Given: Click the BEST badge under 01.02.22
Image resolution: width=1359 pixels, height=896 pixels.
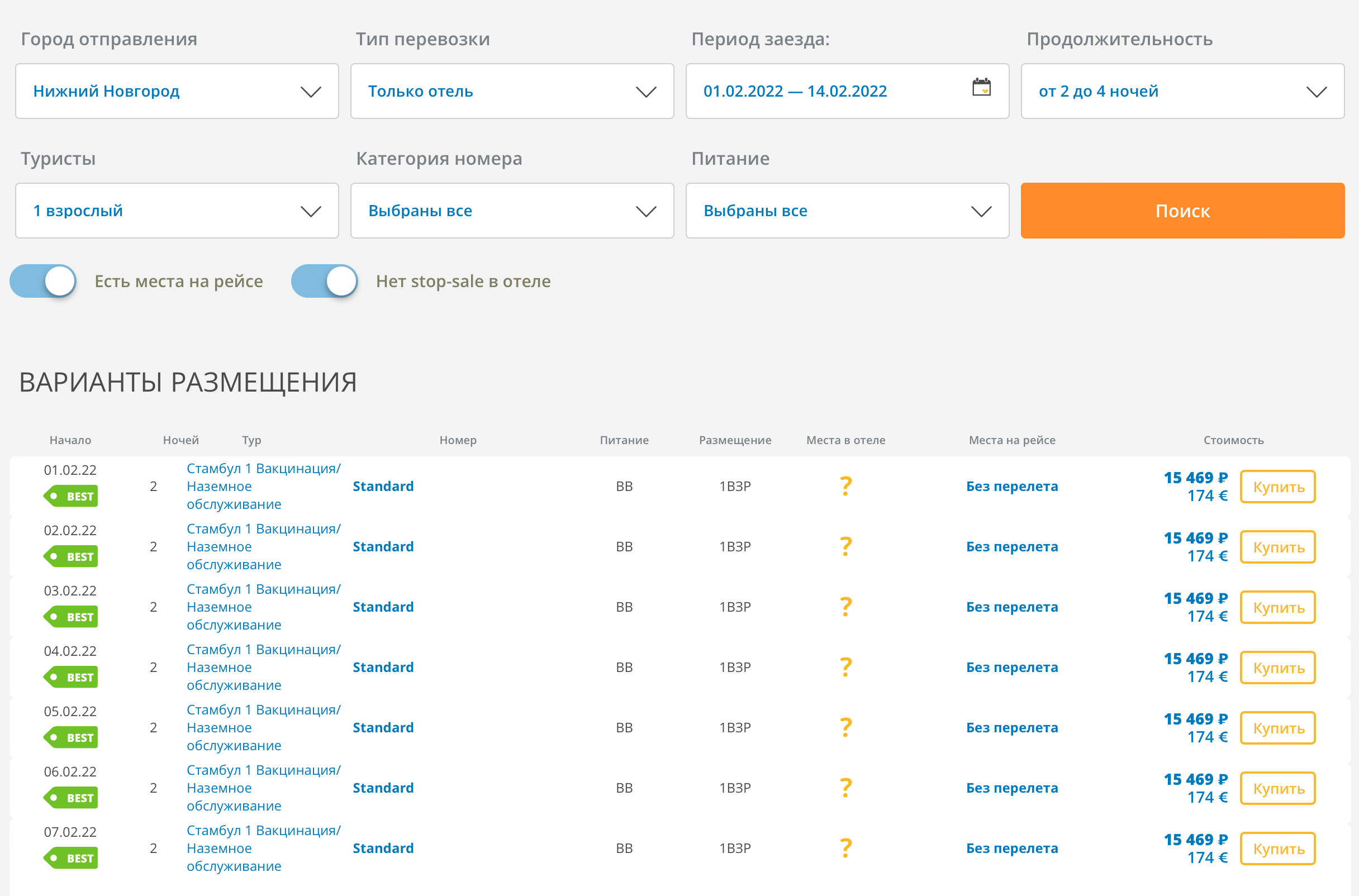Looking at the screenshot, I should tap(70, 496).
